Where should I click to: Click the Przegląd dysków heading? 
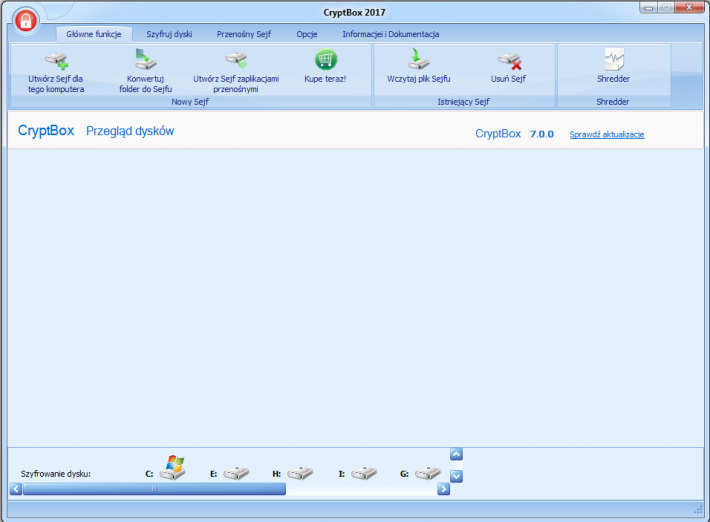130,131
